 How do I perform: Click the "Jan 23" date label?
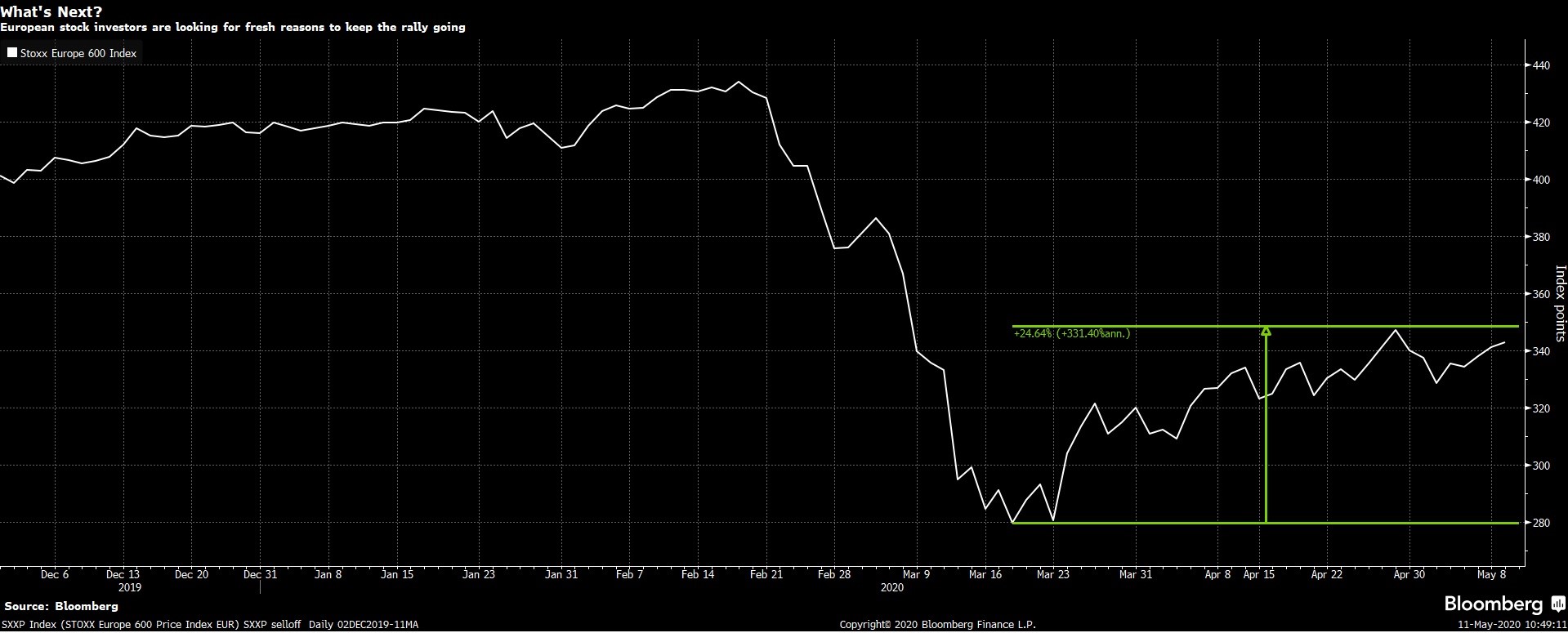[x=479, y=574]
